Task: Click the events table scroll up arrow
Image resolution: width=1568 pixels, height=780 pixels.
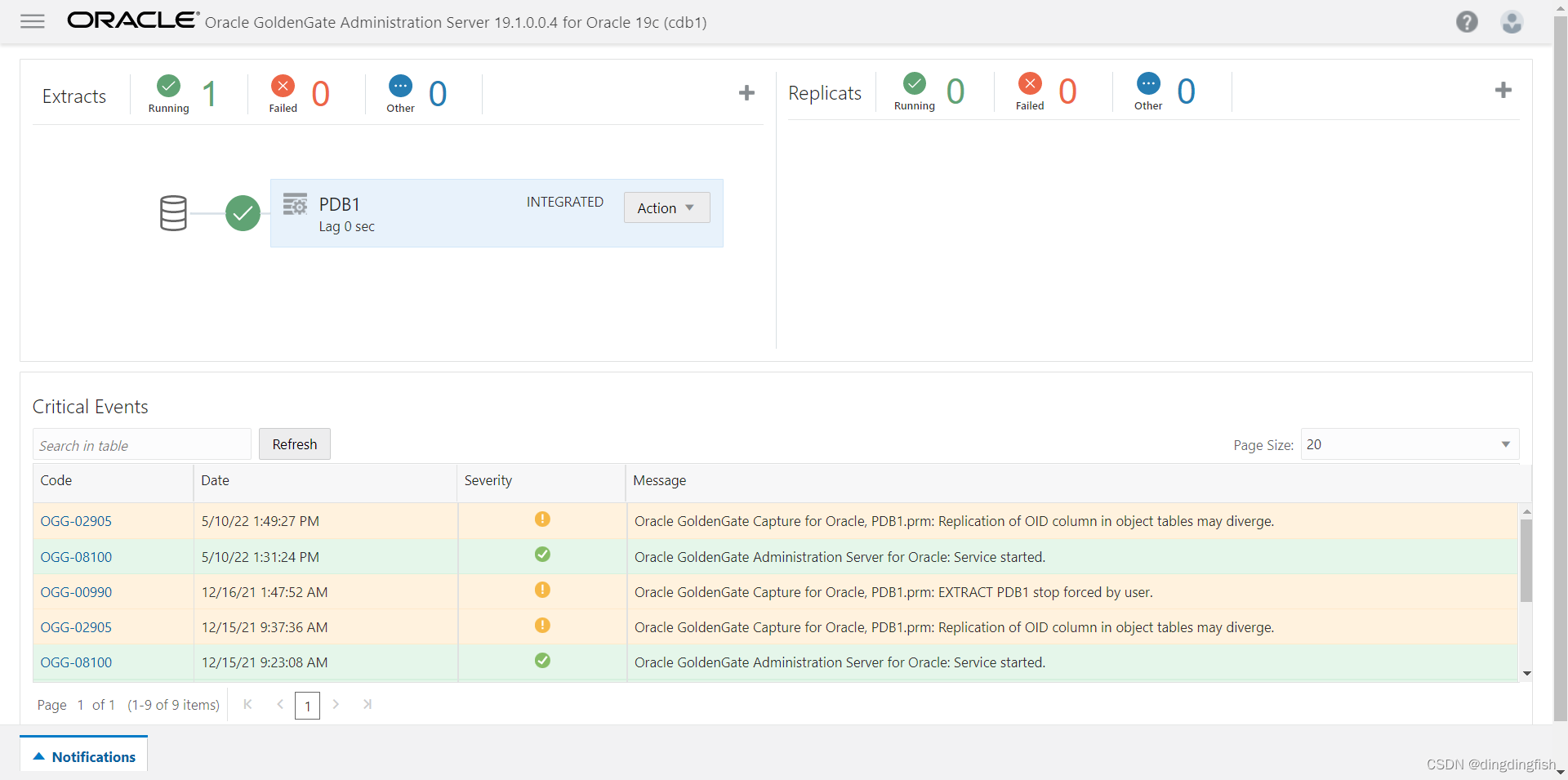Action: 1526,511
